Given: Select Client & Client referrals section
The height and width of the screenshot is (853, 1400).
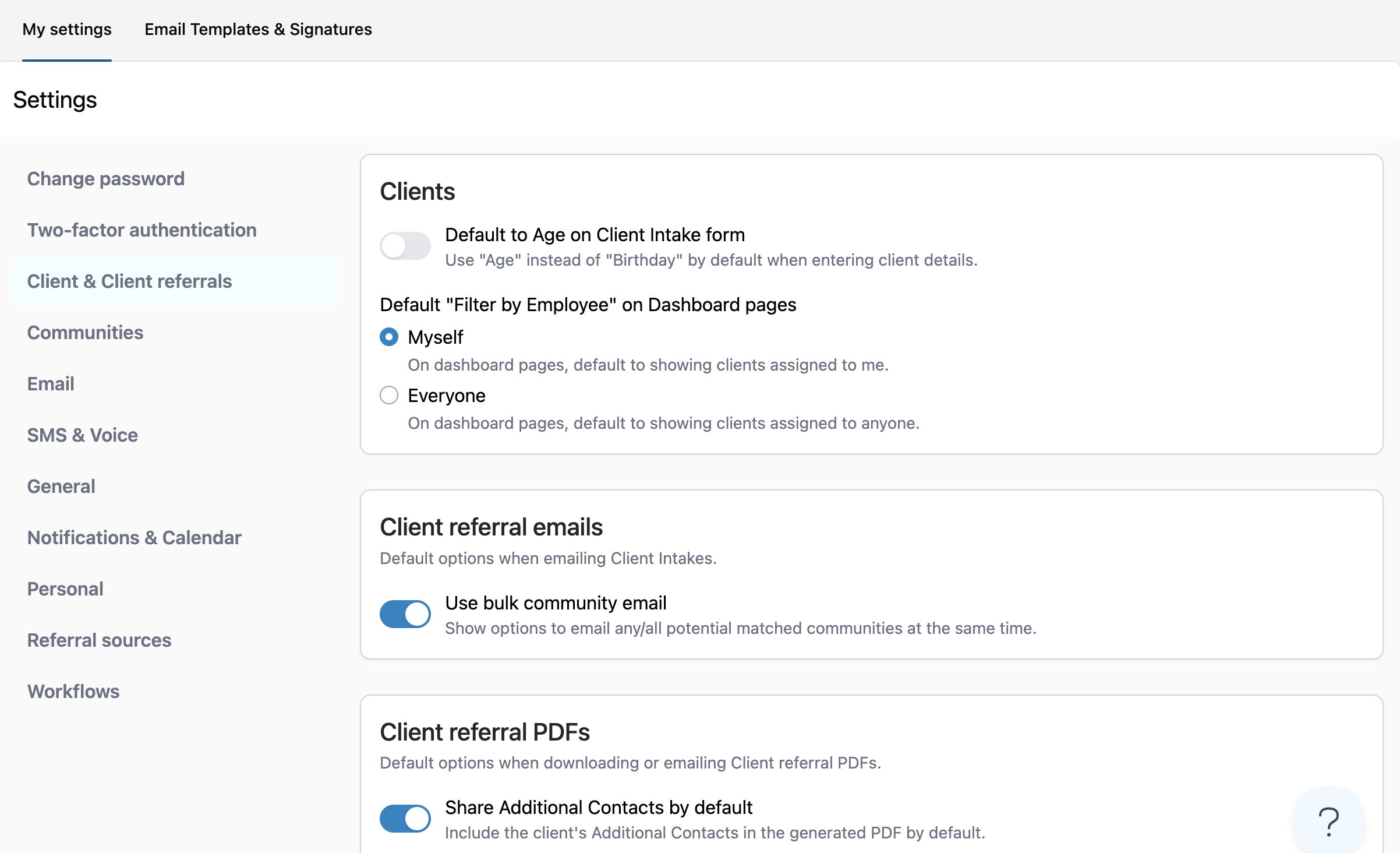Looking at the screenshot, I should 130,281.
